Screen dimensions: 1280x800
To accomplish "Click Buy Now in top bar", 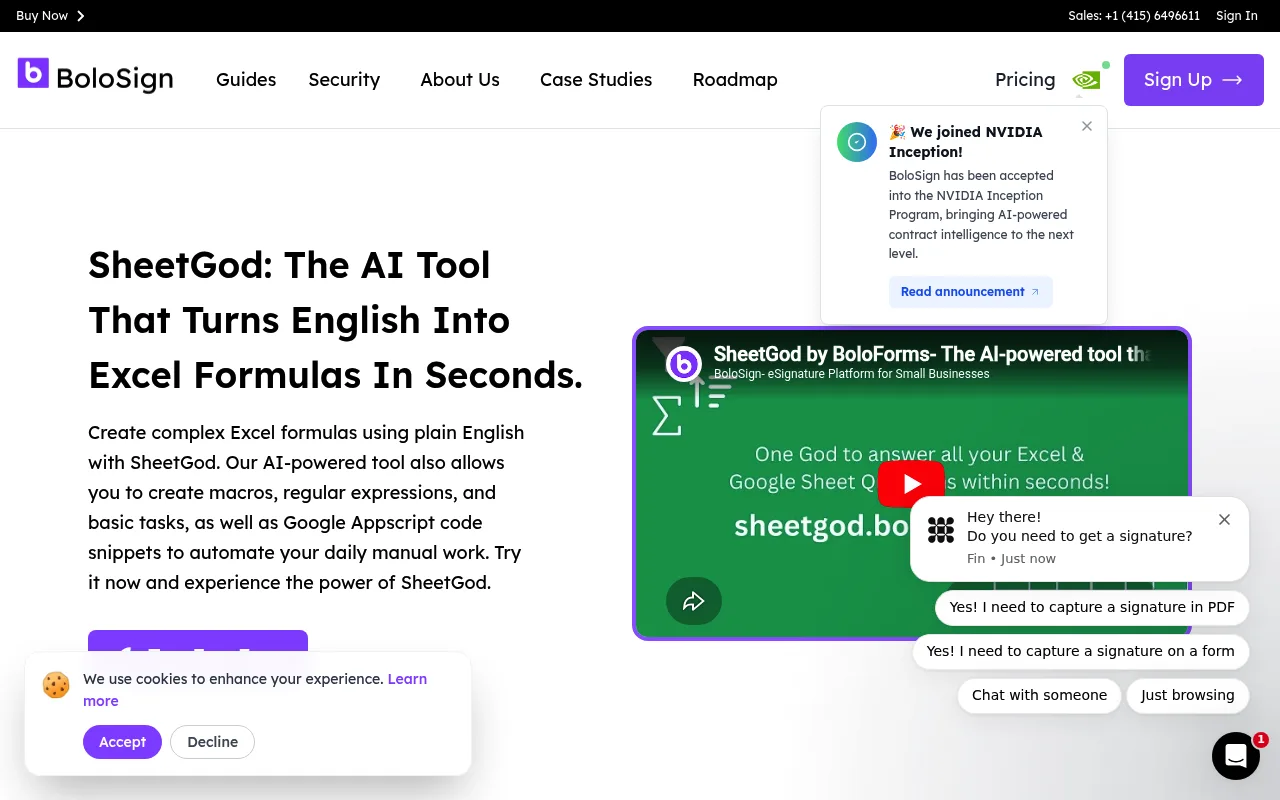I will [42, 16].
